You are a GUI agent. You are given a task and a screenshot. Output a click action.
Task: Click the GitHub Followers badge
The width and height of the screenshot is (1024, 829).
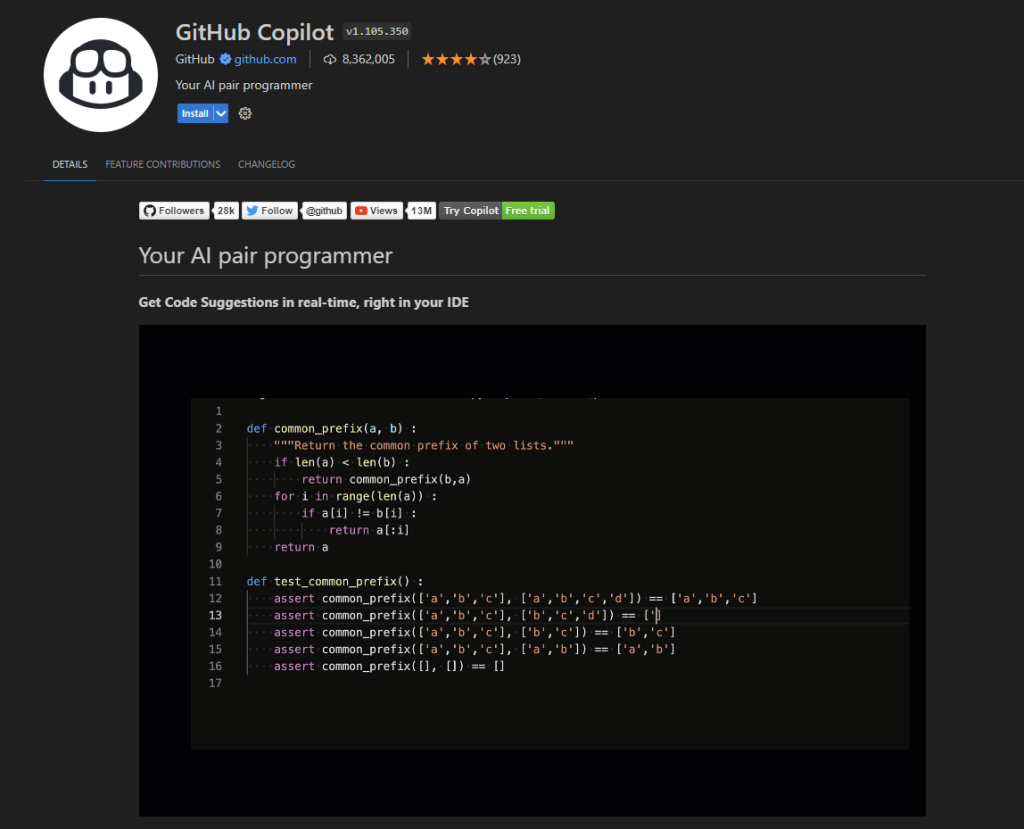(x=174, y=211)
